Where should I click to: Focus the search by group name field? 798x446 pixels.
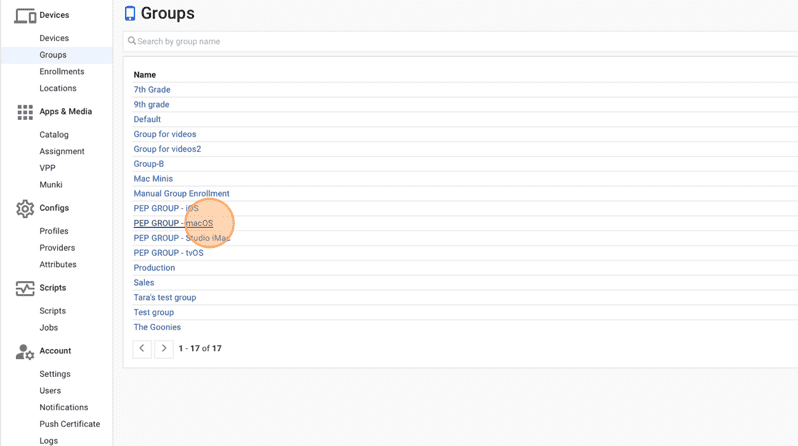(461, 41)
